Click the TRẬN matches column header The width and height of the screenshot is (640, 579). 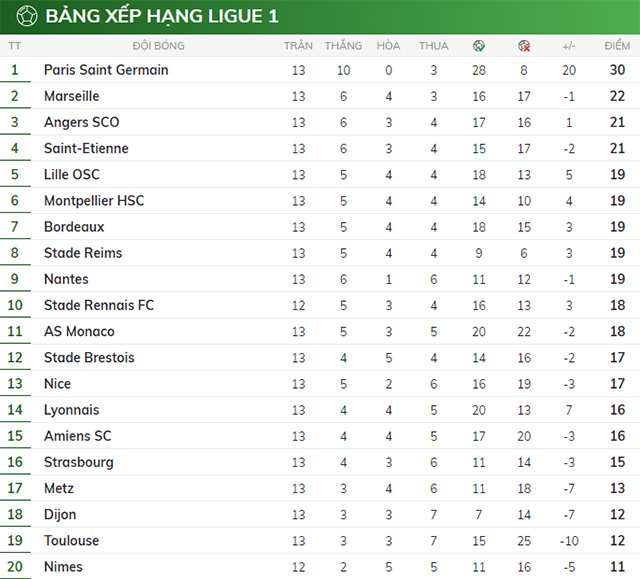(x=298, y=46)
